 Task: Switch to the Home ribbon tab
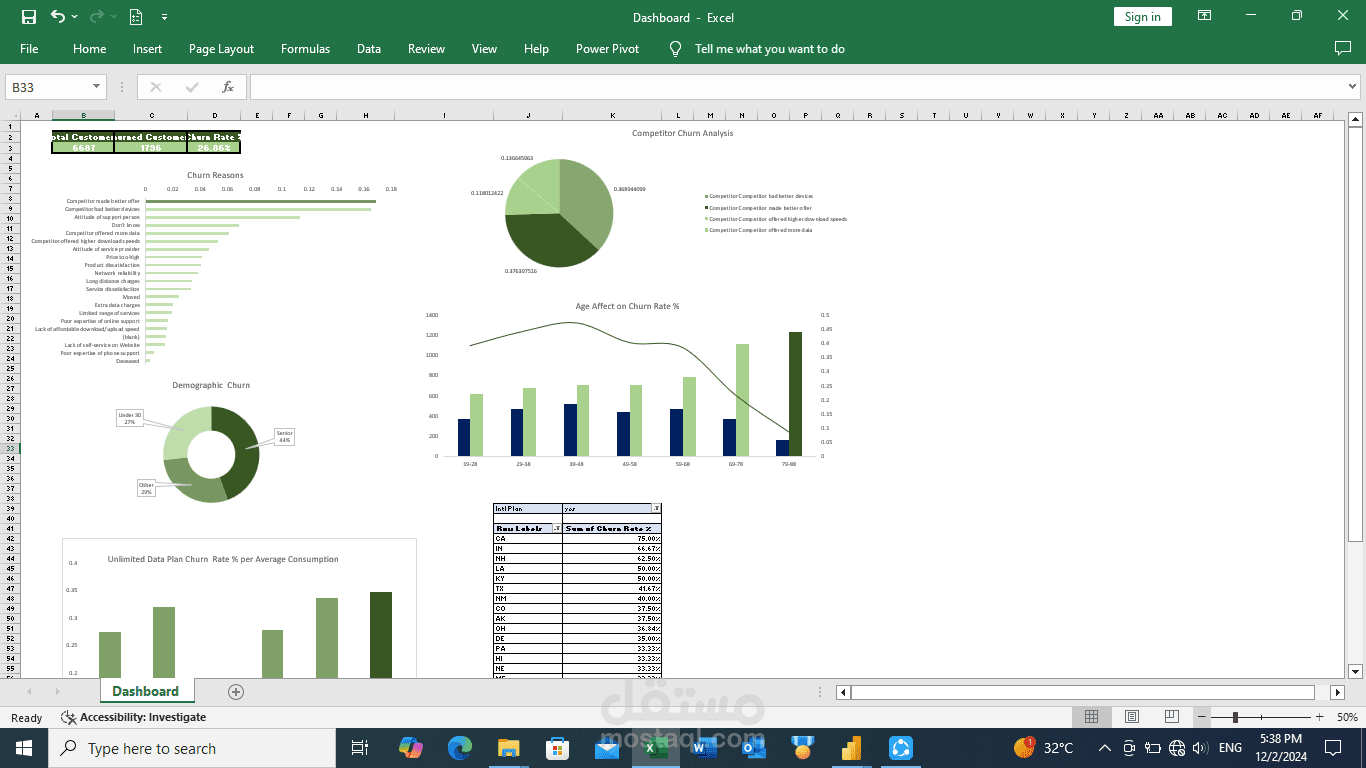tap(89, 49)
